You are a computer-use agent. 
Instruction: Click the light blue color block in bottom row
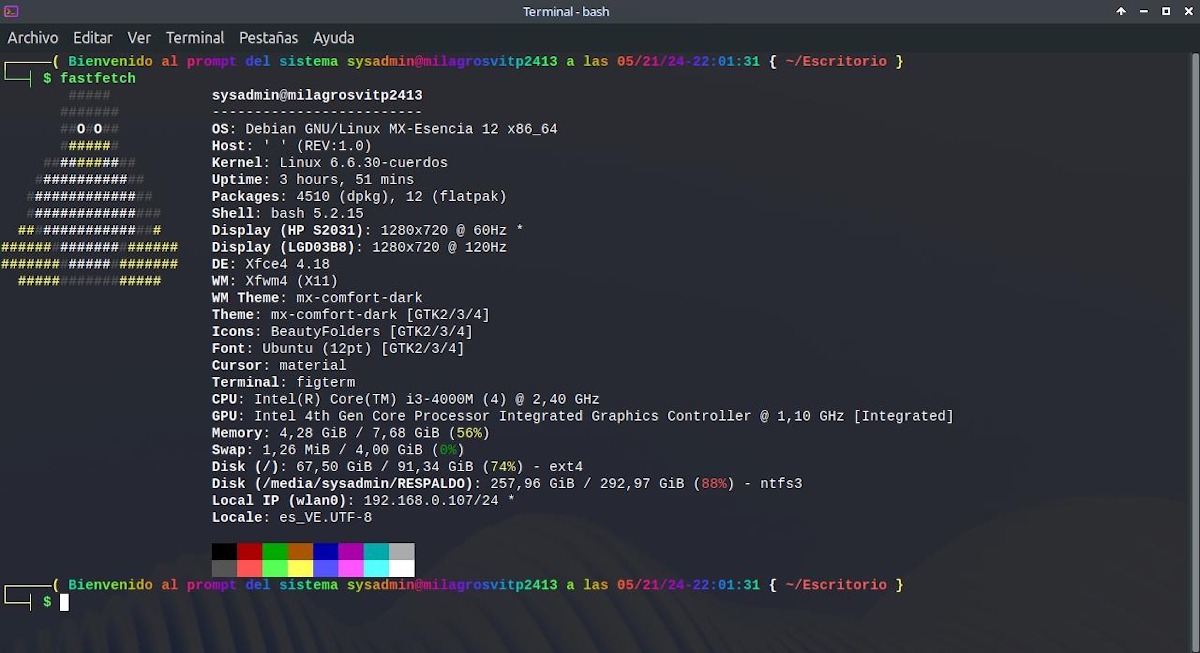[325, 568]
